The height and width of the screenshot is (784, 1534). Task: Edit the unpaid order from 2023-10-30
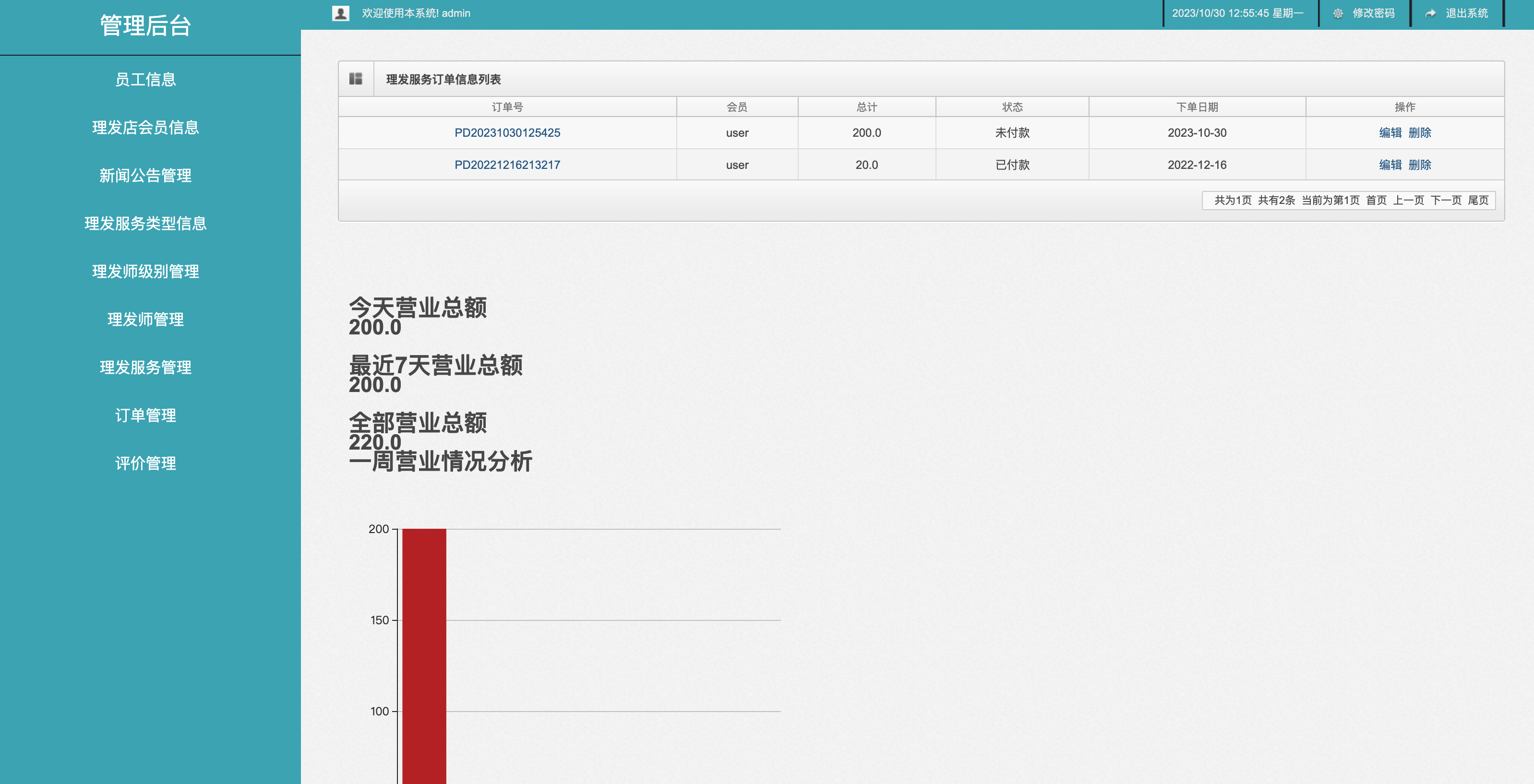pyautogui.click(x=1390, y=133)
